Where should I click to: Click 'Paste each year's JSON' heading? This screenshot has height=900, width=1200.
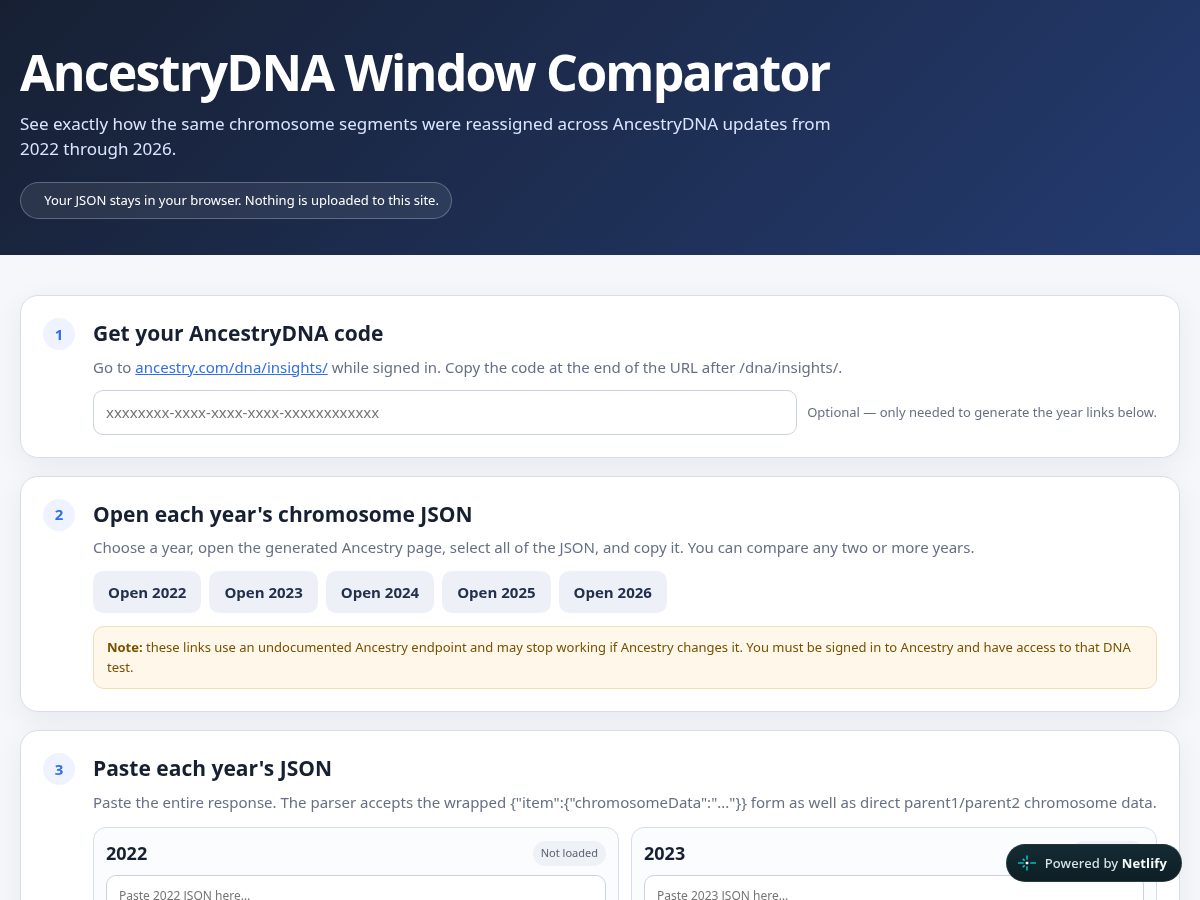point(212,768)
